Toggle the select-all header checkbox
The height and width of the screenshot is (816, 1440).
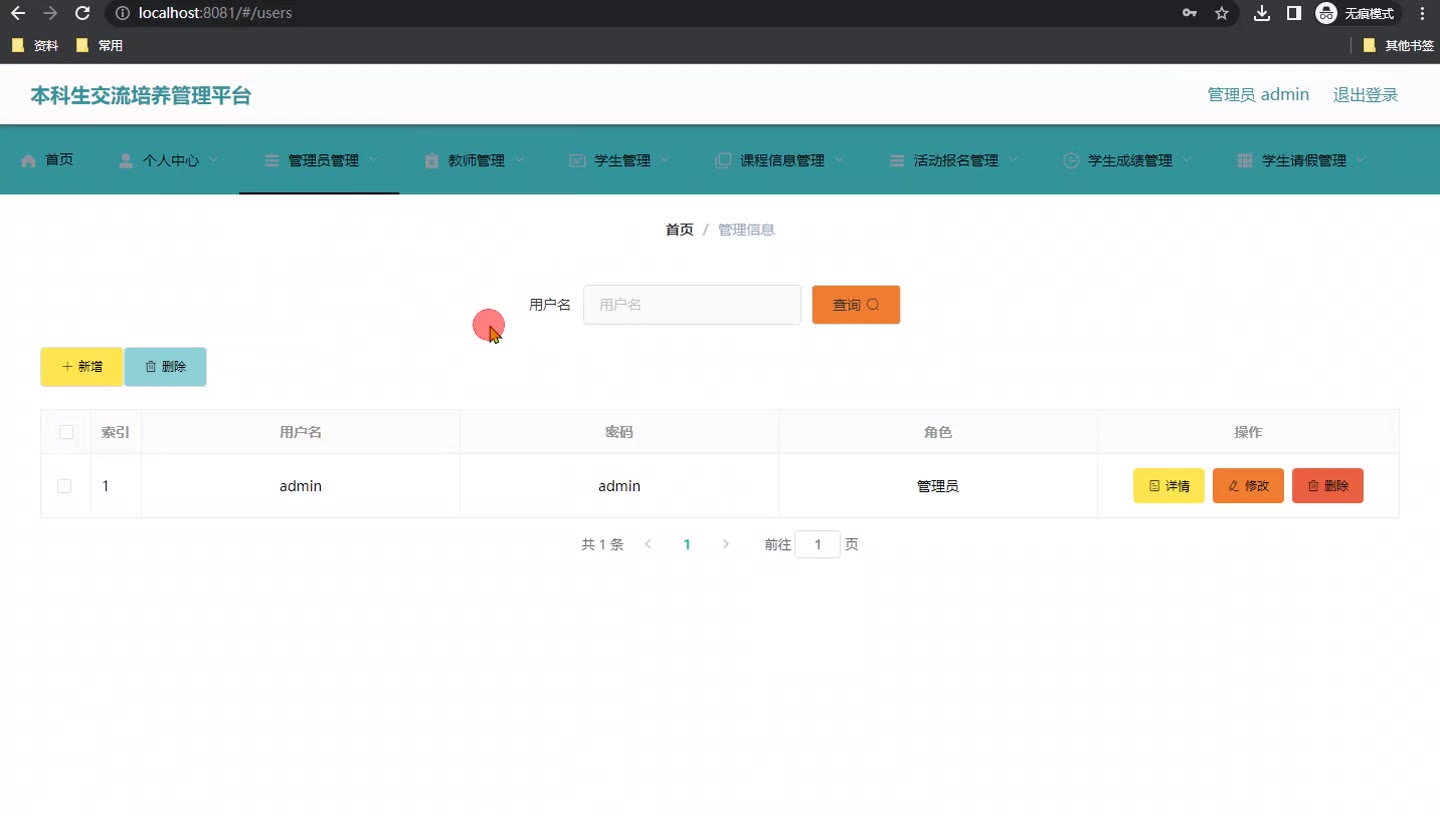66,432
